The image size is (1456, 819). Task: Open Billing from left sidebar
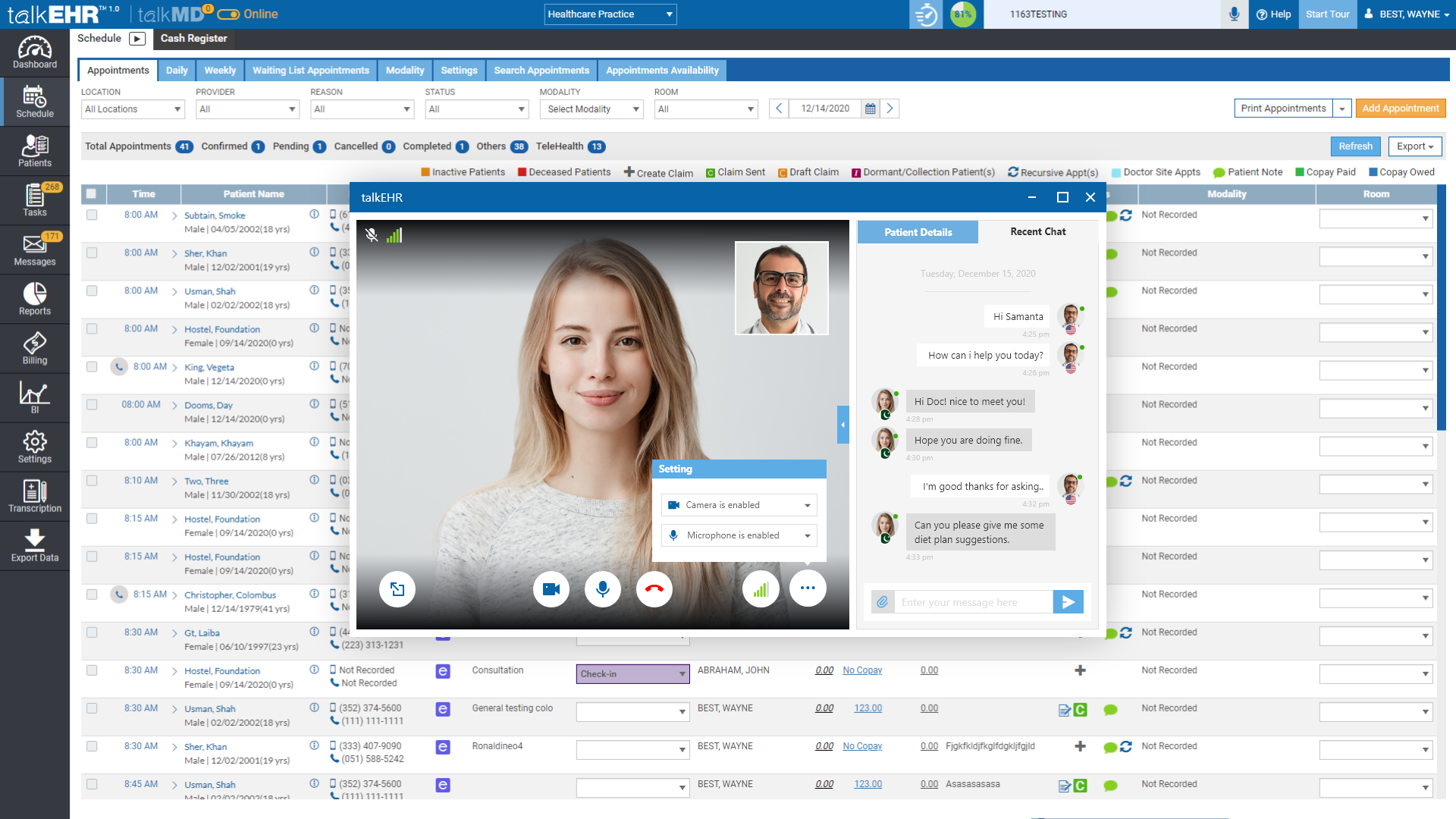(35, 349)
